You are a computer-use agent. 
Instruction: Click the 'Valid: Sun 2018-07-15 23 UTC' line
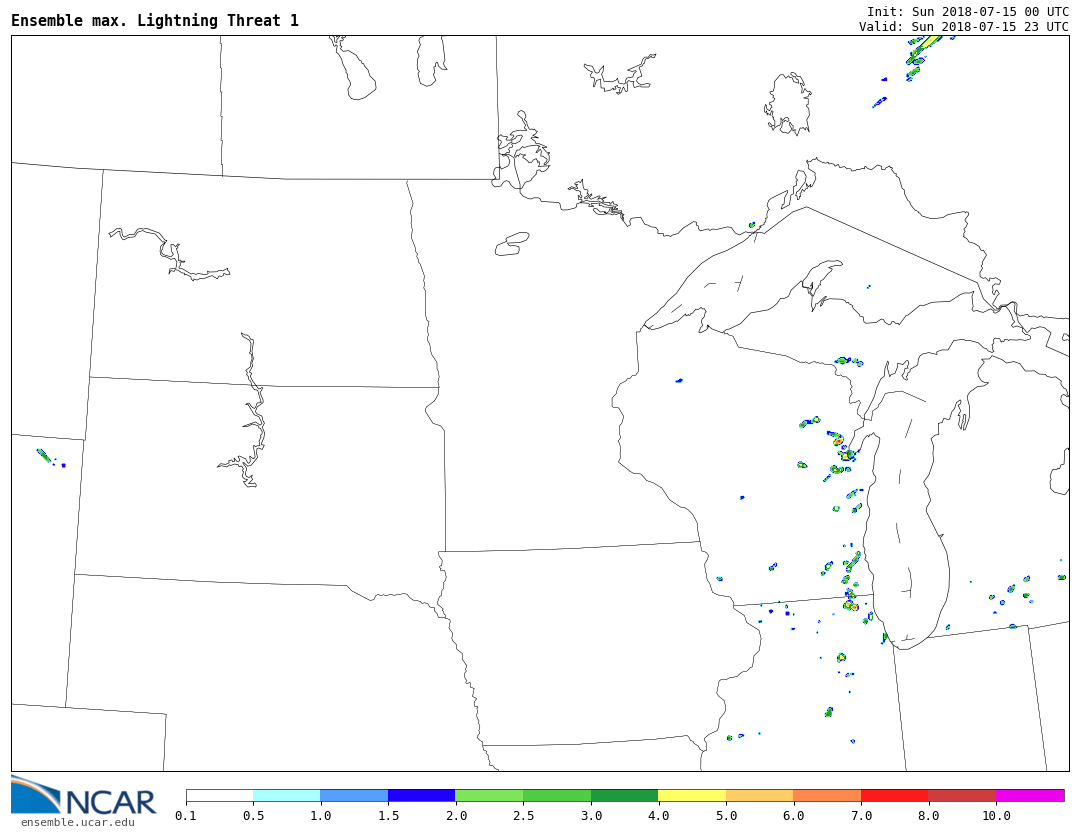click(x=964, y=27)
